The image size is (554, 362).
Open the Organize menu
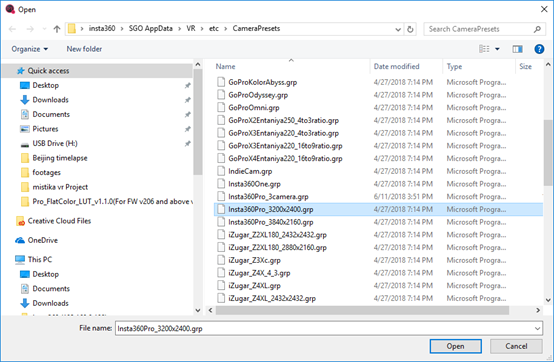(x=30, y=49)
